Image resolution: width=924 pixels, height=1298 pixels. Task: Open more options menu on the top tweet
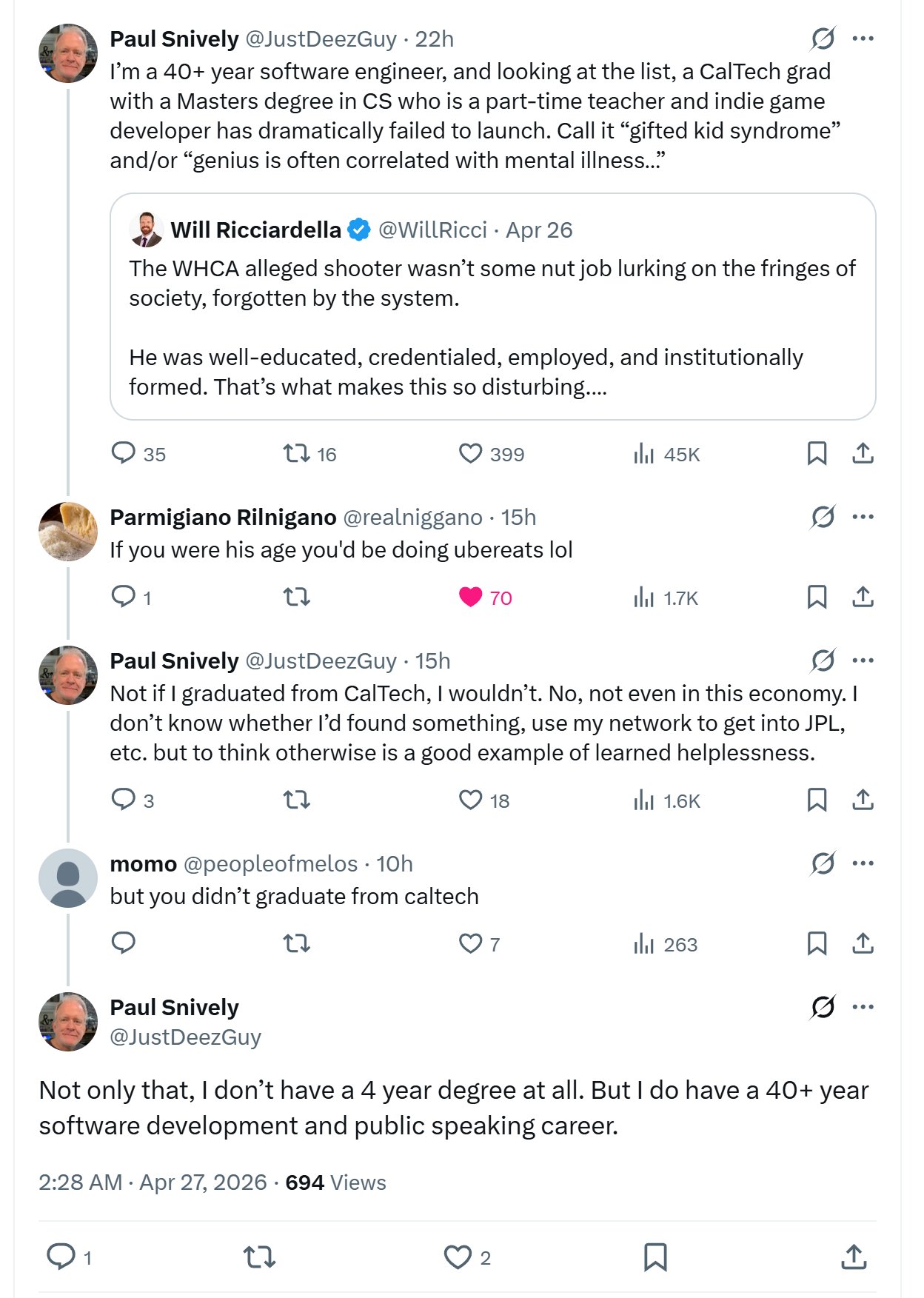863,39
